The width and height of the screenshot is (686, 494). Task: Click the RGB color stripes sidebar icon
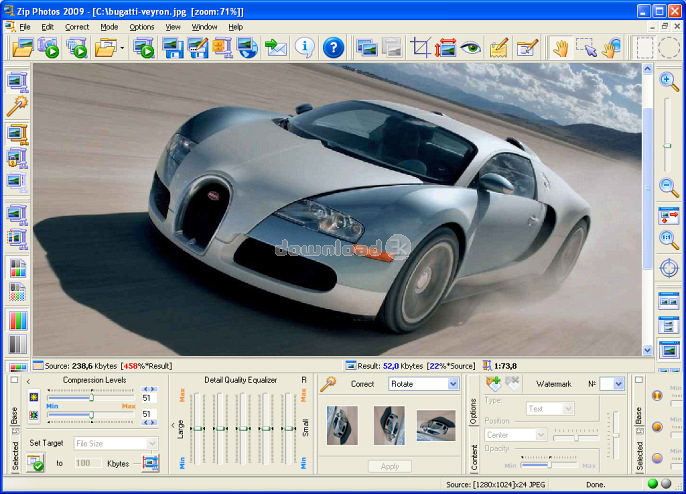click(x=18, y=321)
